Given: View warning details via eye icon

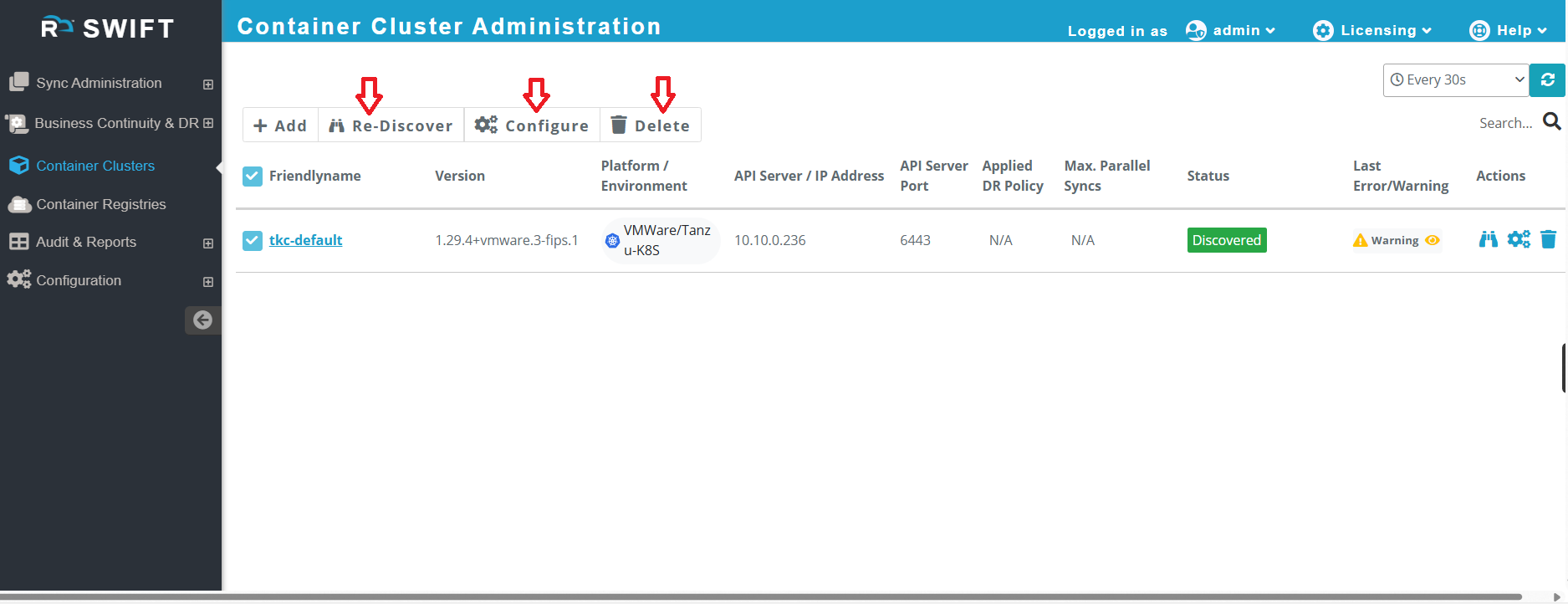Looking at the screenshot, I should click(x=1433, y=240).
